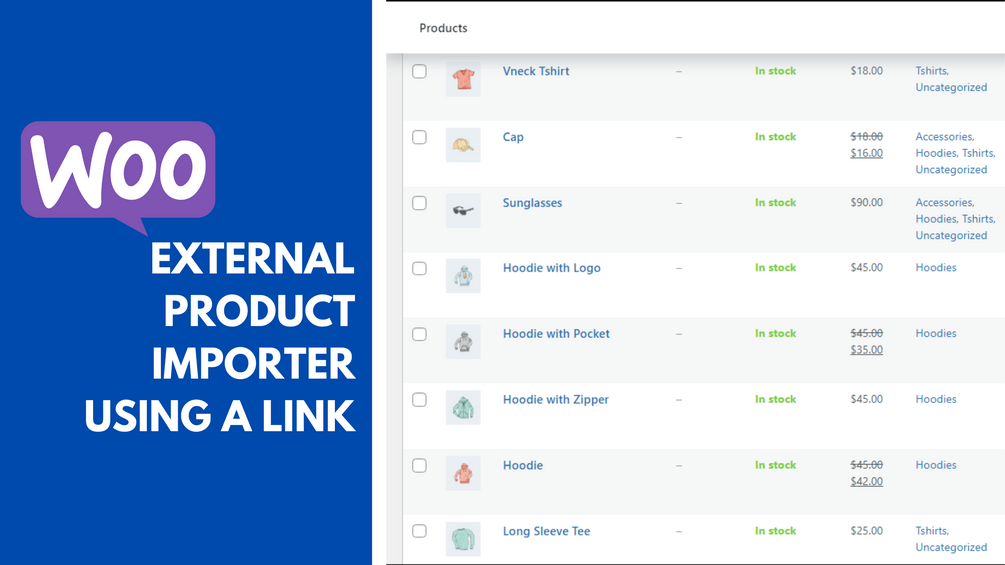The height and width of the screenshot is (565, 1005).
Task: Click the $90.00 price of Sunglasses
Action: 867,202
